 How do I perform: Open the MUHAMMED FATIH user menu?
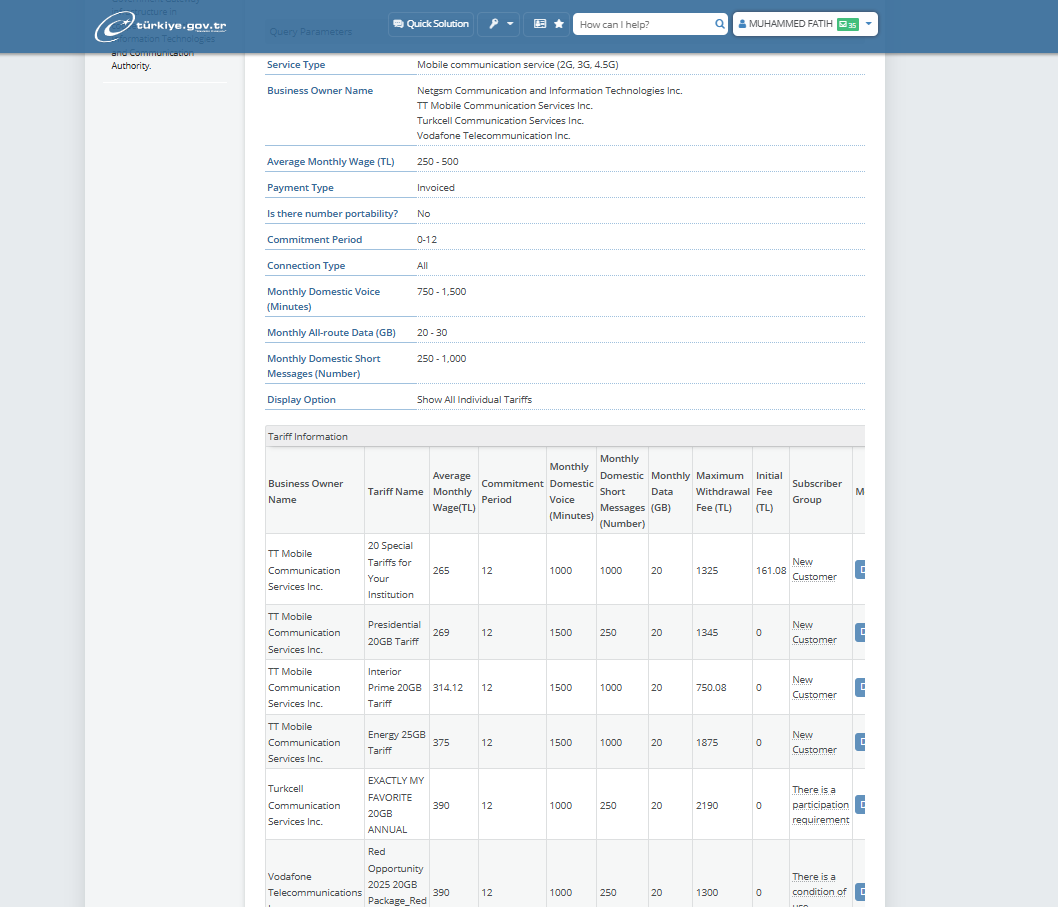tap(805, 24)
